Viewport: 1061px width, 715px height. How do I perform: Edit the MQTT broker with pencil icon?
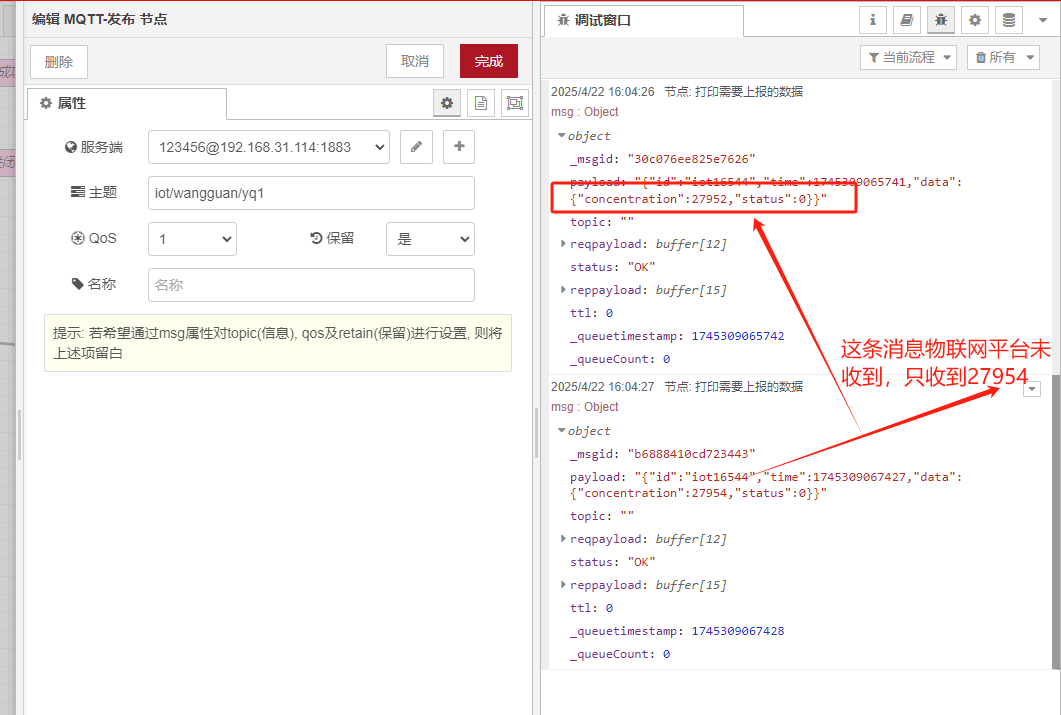pyautogui.click(x=416, y=147)
